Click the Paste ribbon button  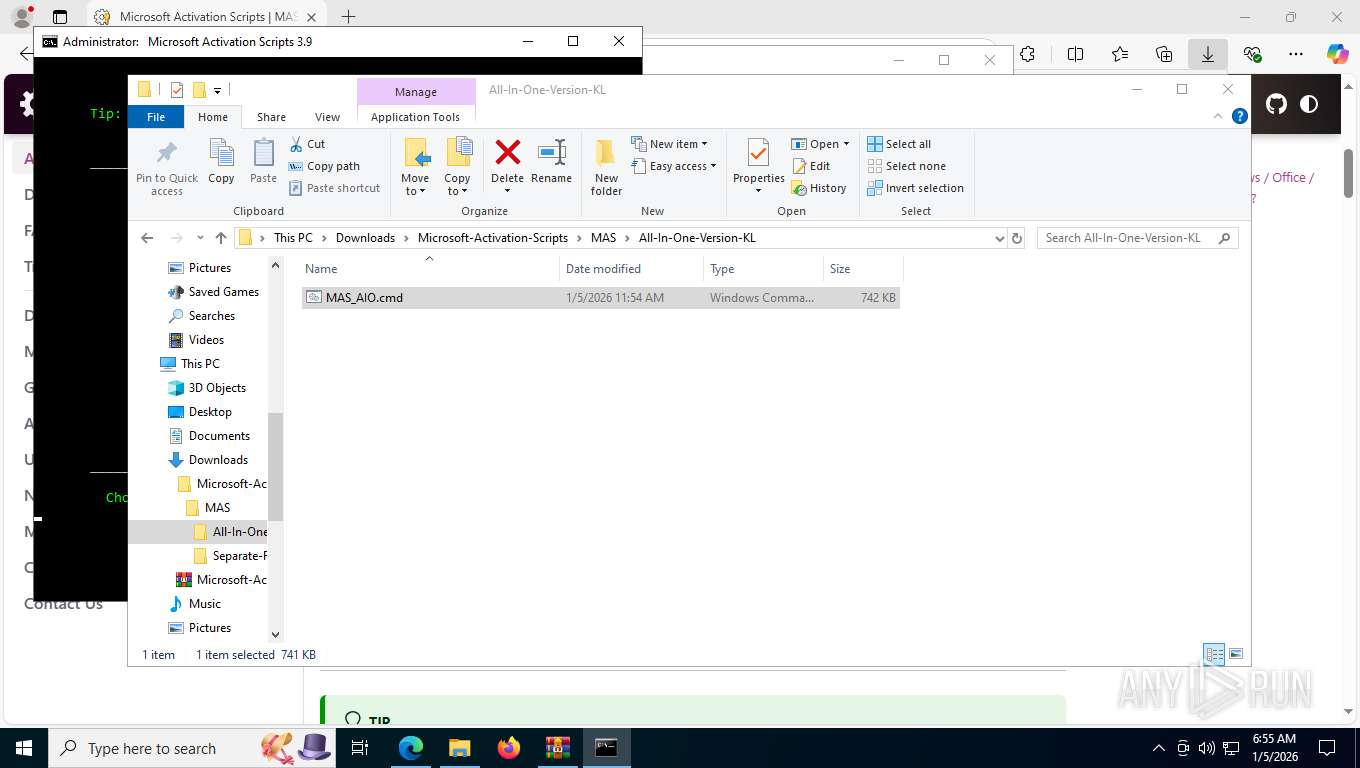tap(263, 162)
